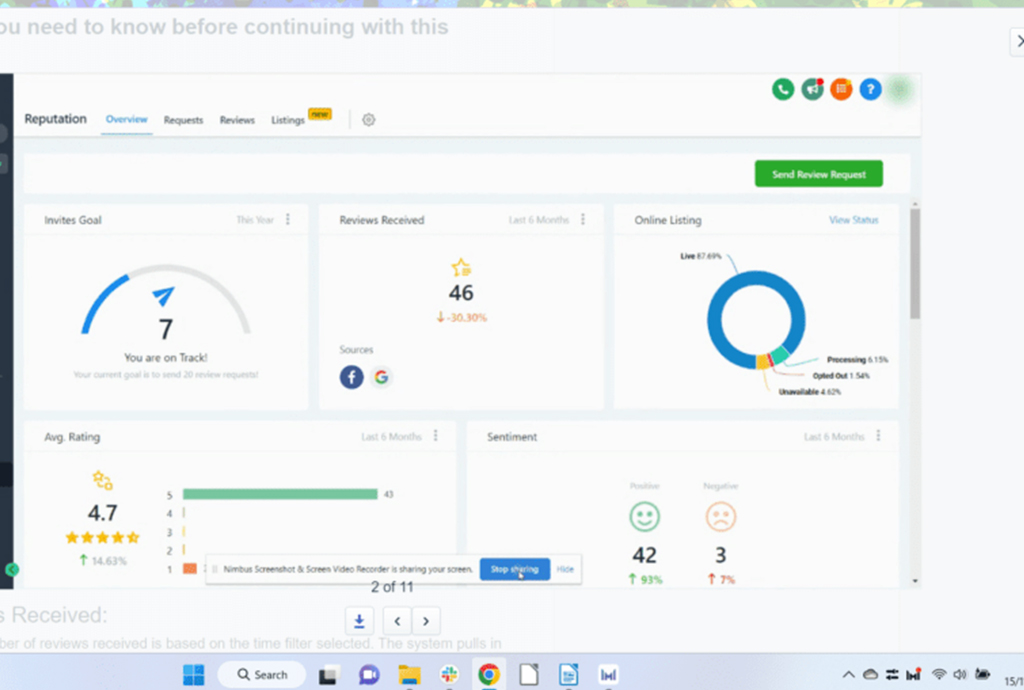
Task: Open the Invites Goal three-dot menu
Action: pyautogui.click(x=288, y=219)
